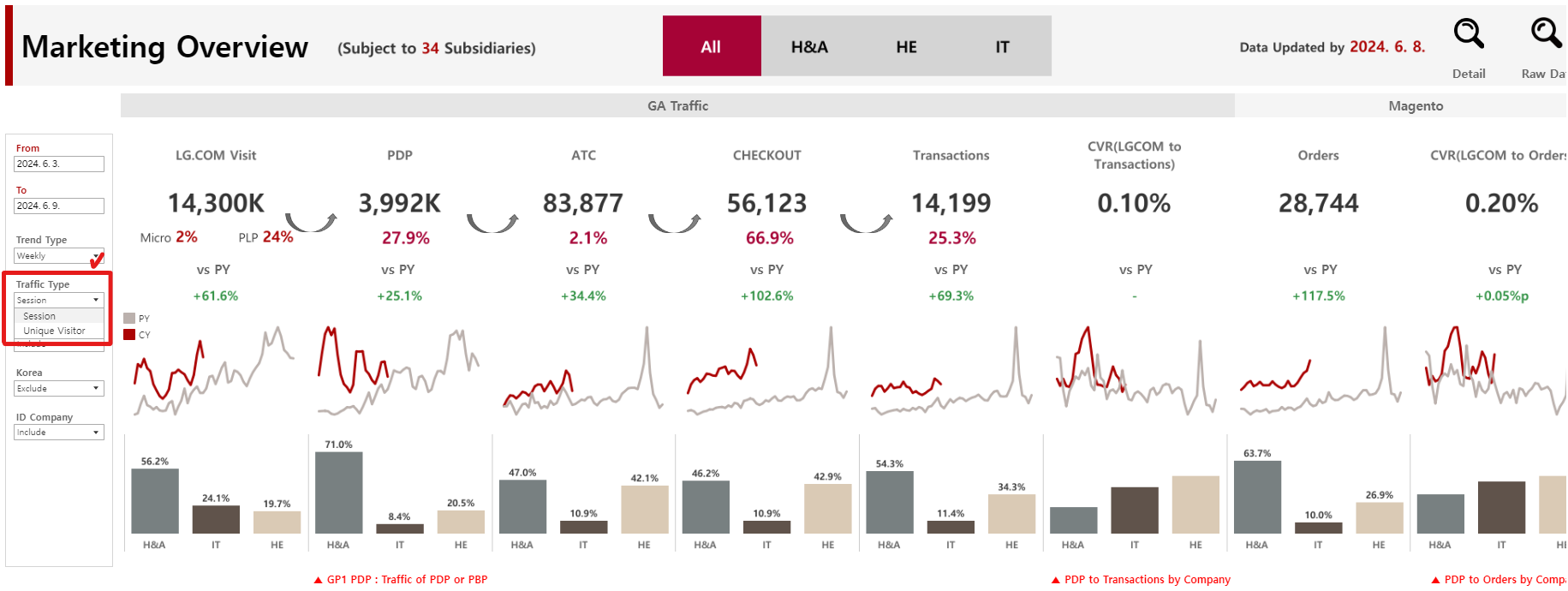Open the ID Company Include dropdown
This screenshot has width=1568, height=591.
(58, 433)
